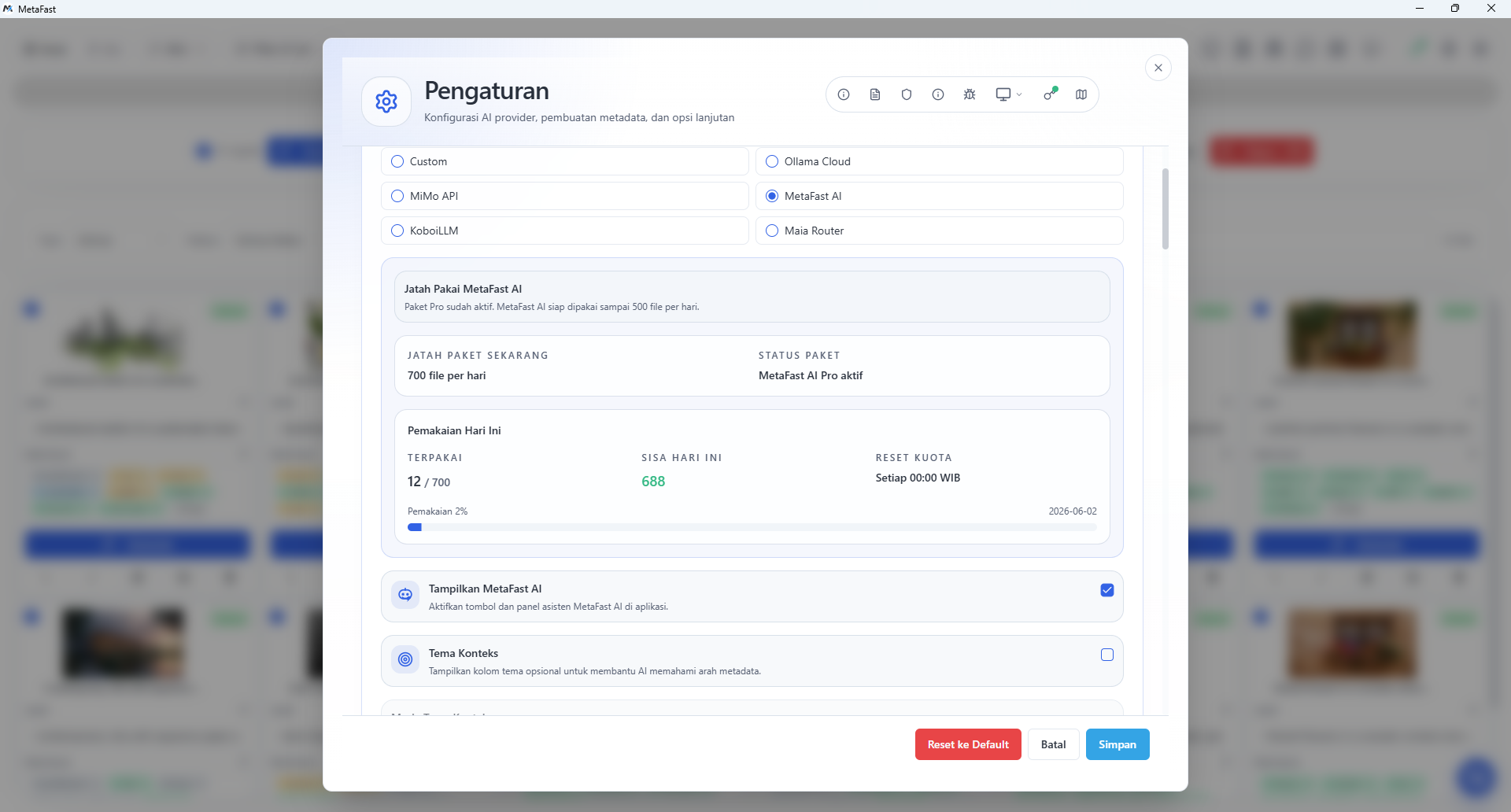
Task: Choose the Maia Router provider
Action: point(940,231)
